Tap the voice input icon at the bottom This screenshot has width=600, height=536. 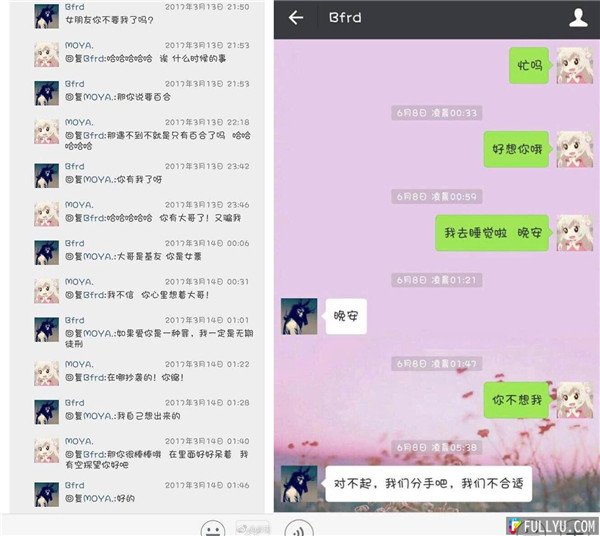pyautogui.click(x=299, y=529)
